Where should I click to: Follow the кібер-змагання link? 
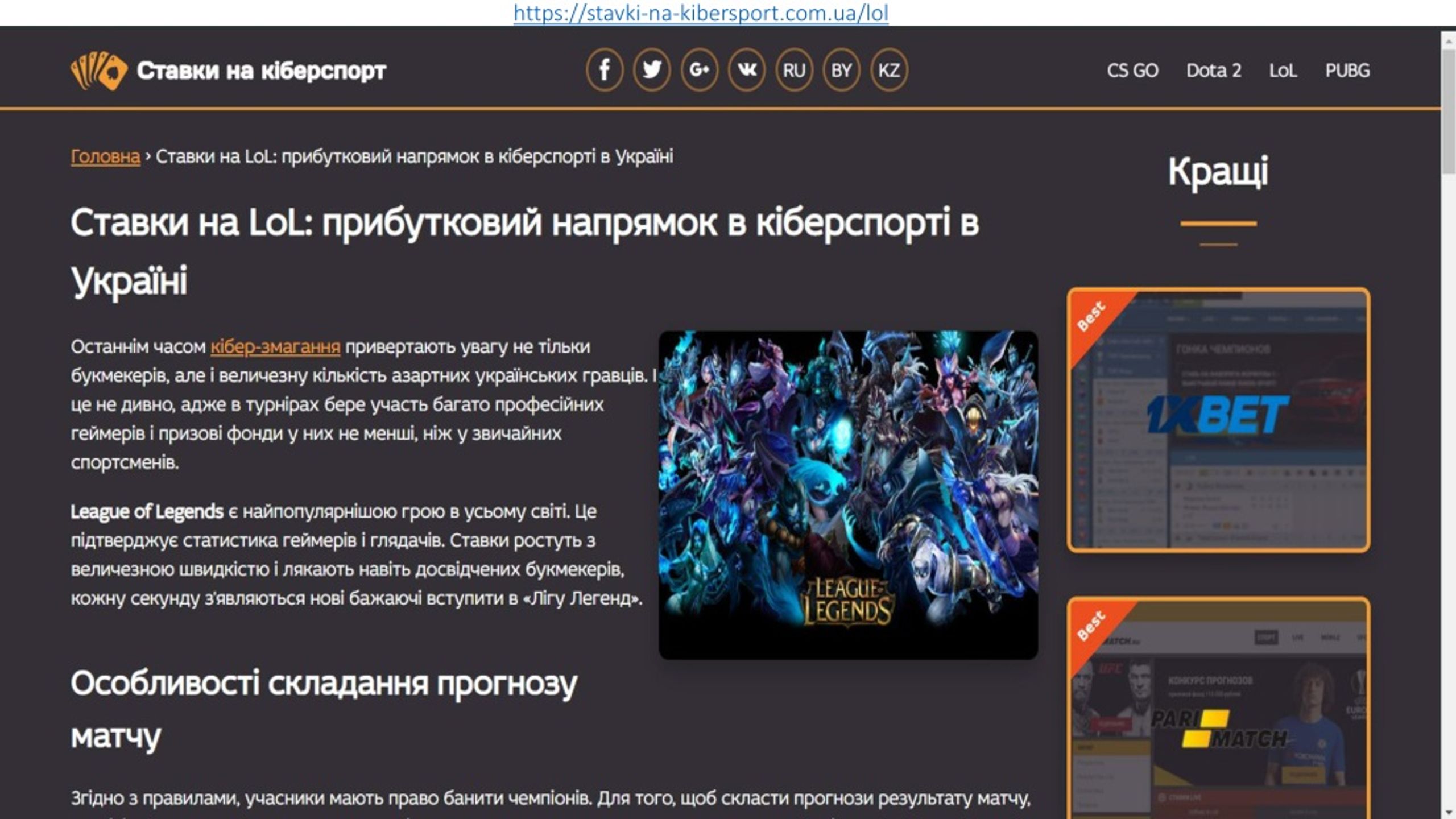coord(275,346)
